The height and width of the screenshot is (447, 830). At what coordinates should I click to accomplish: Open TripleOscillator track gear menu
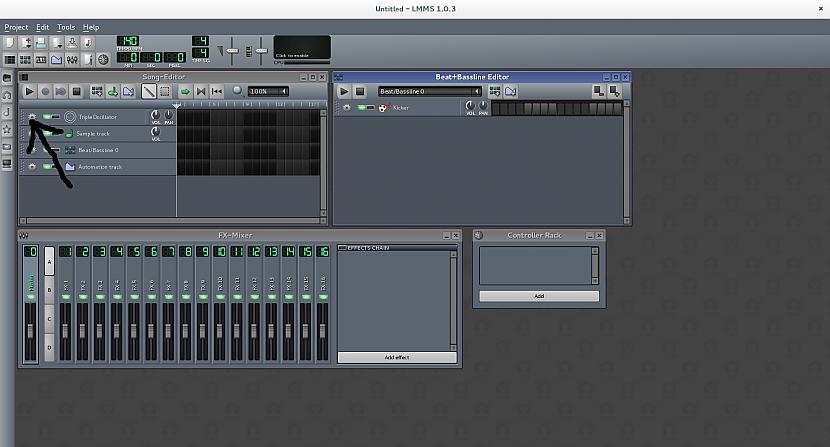(x=32, y=117)
